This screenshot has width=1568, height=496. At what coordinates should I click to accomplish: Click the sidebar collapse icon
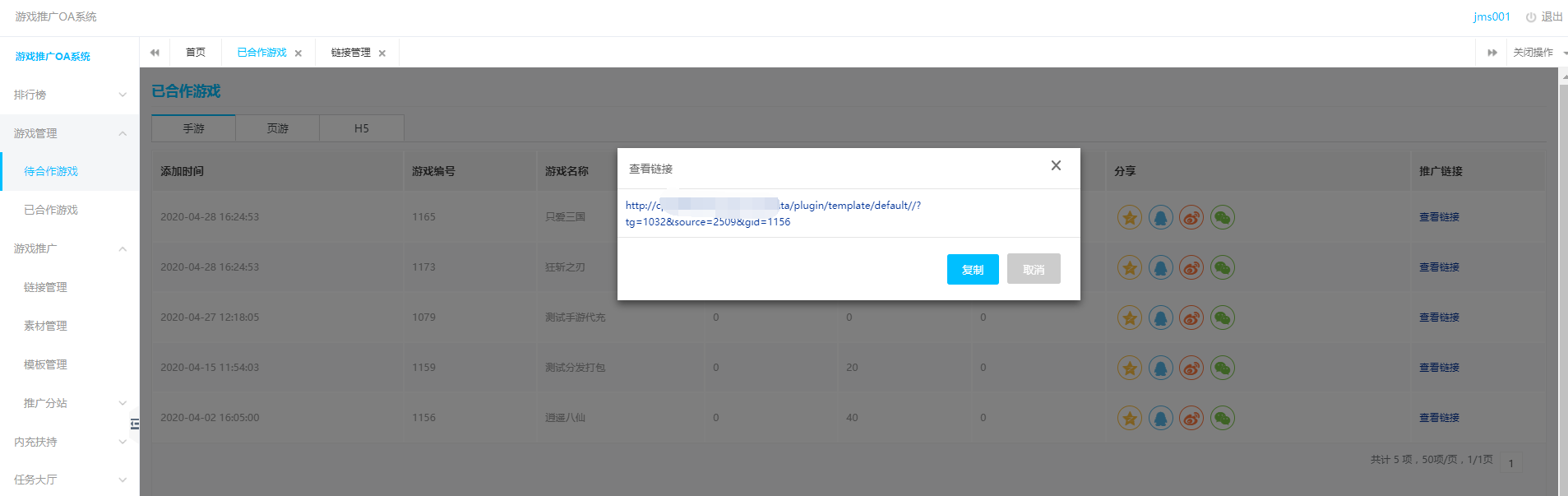click(x=134, y=424)
